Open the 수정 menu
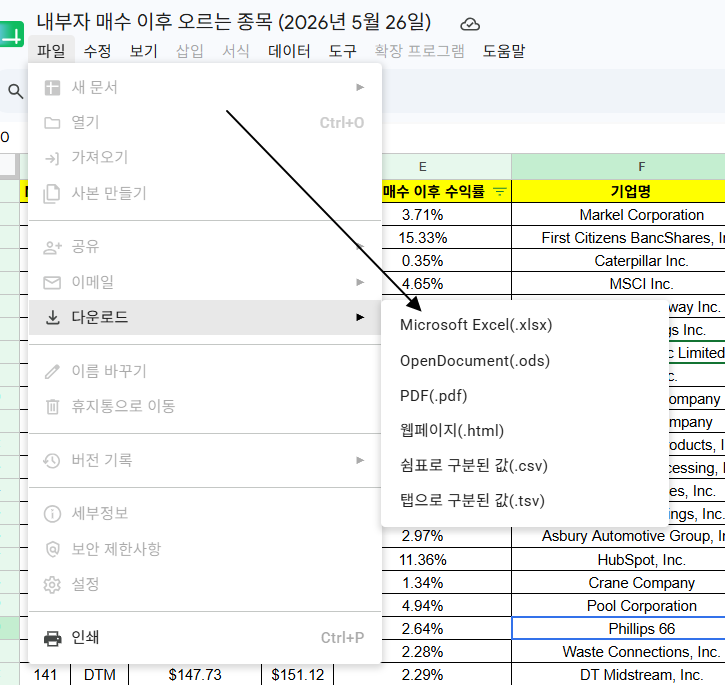 coord(97,50)
